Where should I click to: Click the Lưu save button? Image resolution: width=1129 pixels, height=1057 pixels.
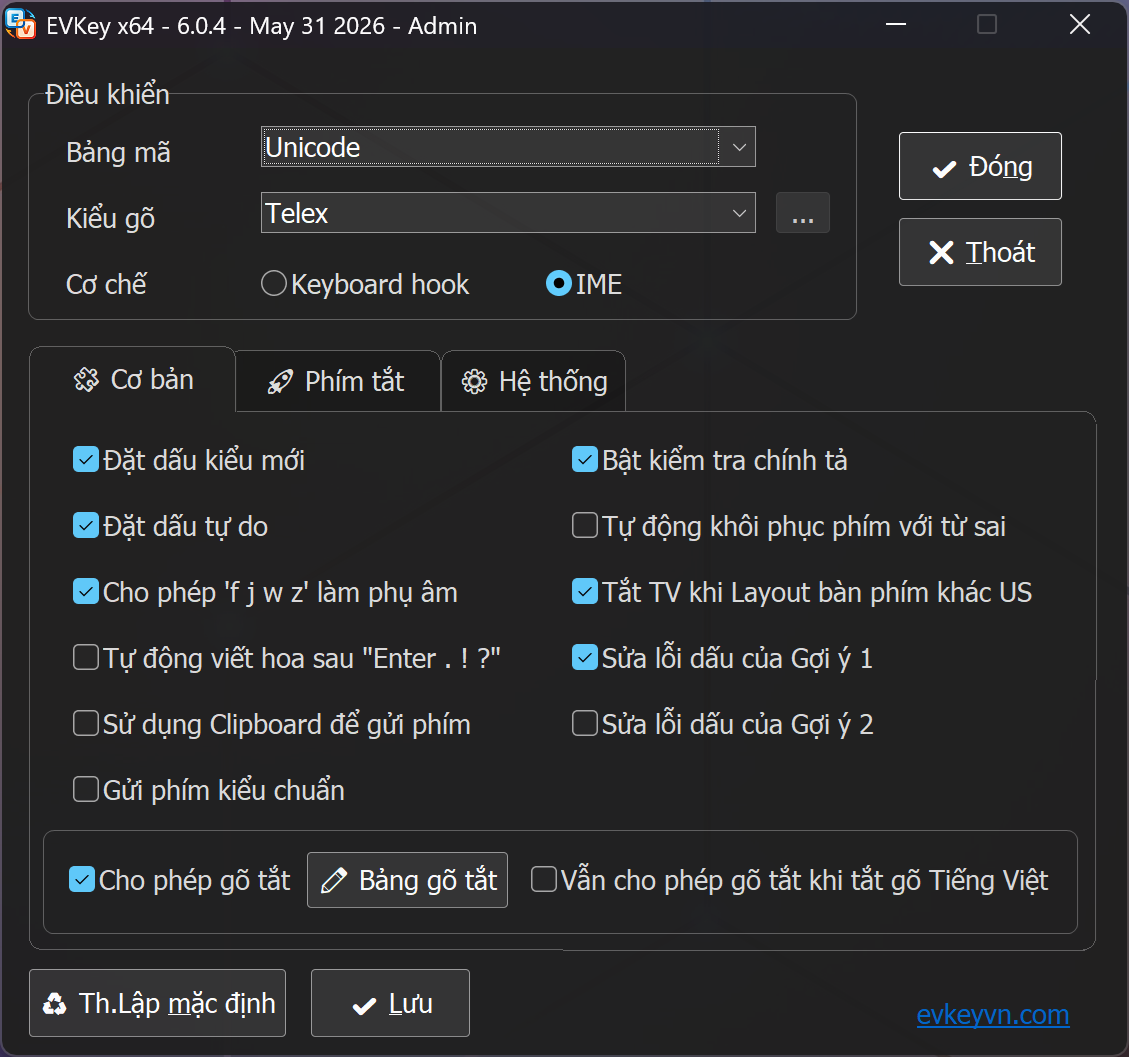[x=390, y=1003]
